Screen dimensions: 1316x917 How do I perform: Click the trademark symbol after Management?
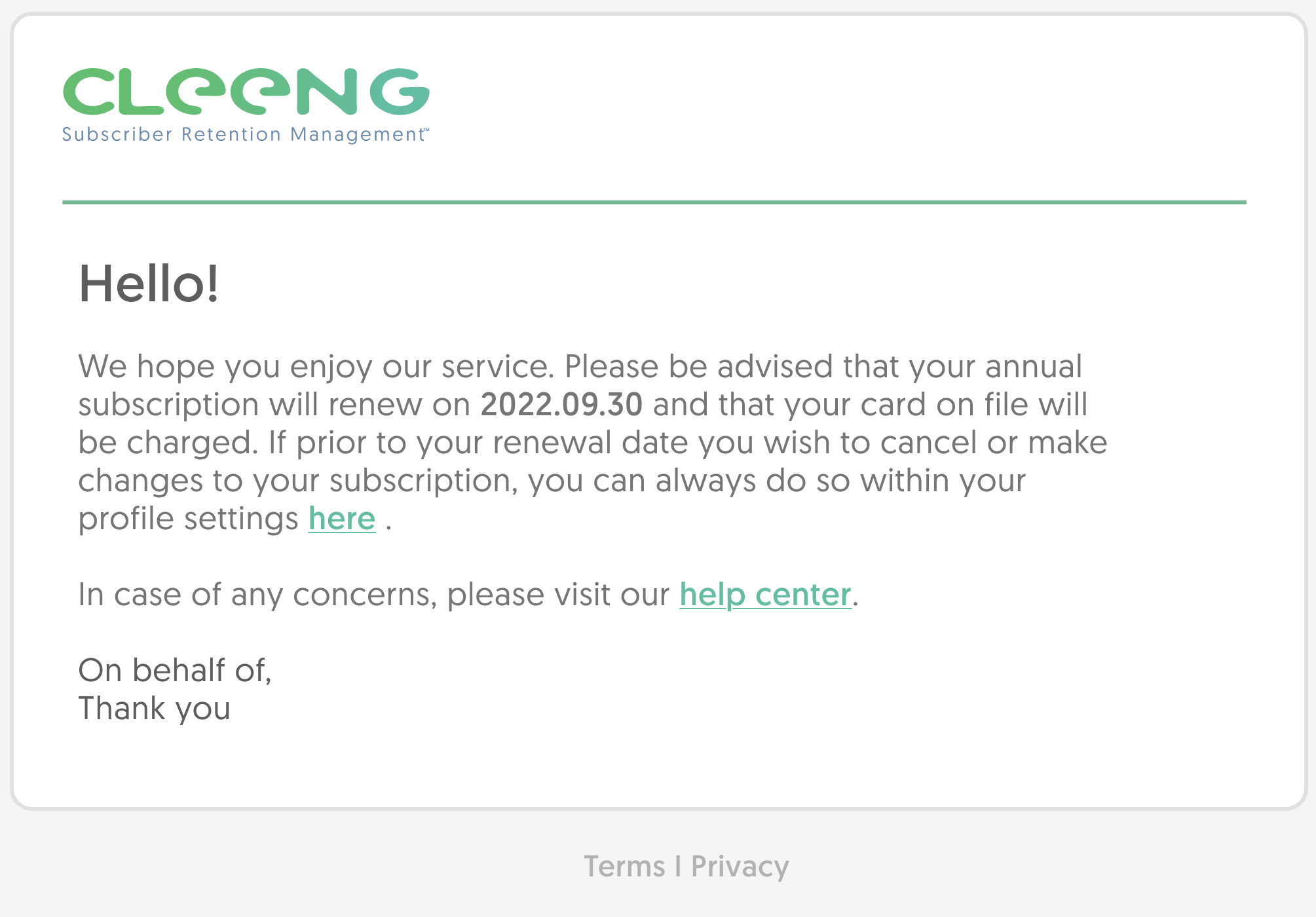[x=426, y=130]
